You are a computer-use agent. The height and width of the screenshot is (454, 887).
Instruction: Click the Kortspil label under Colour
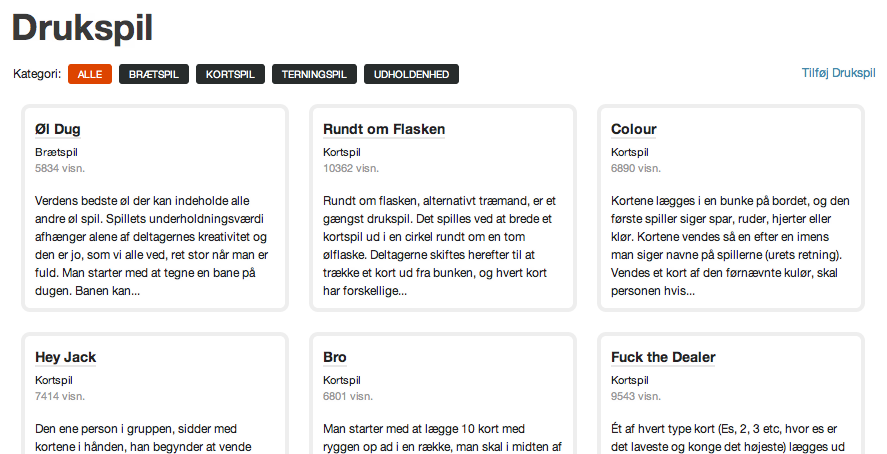630,152
